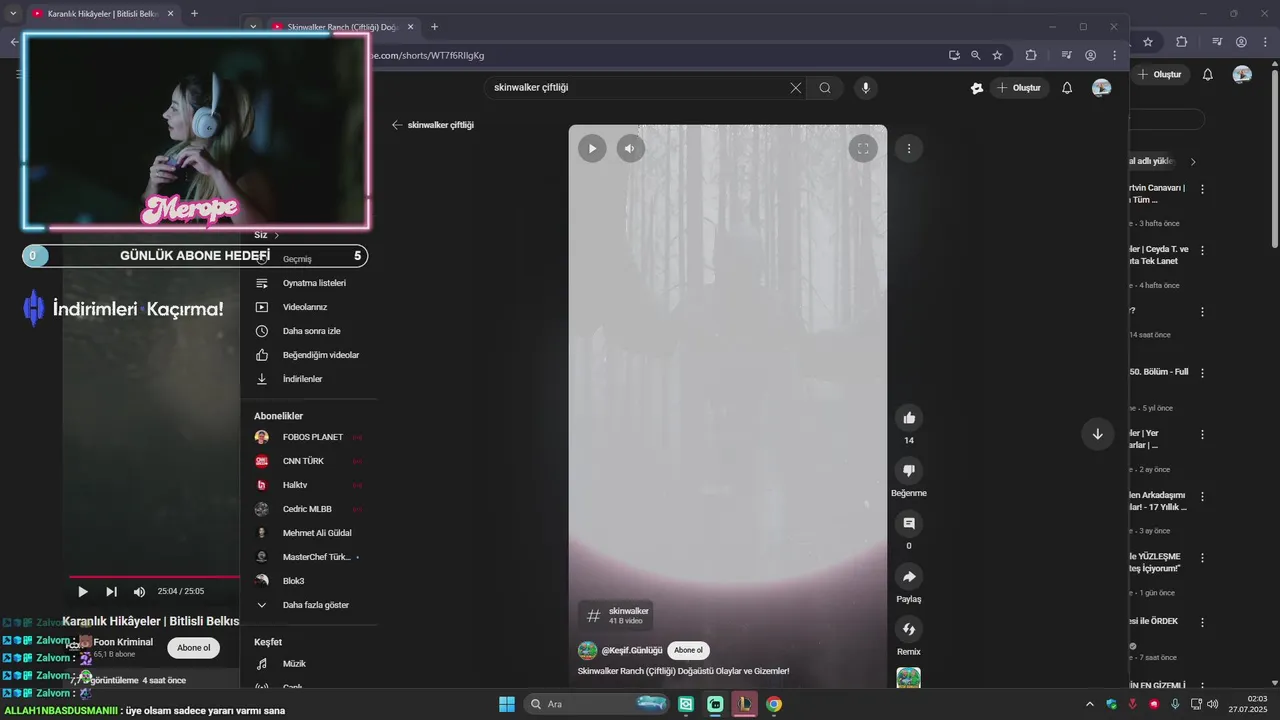Clear the search box text
This screenshot has width=1280, height=720.
(796, 88)
